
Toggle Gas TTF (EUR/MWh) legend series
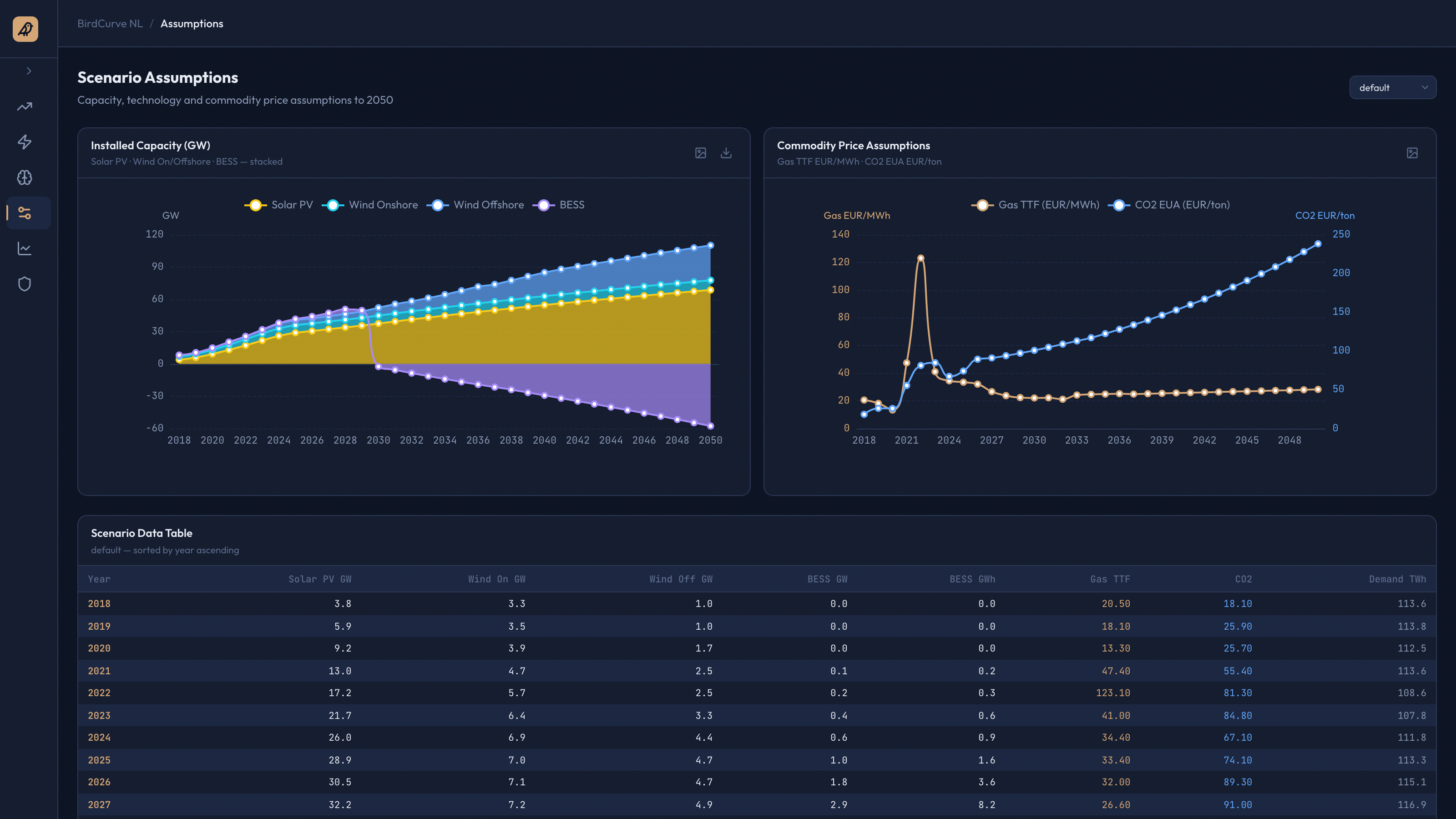click(x=1036, y=205)
